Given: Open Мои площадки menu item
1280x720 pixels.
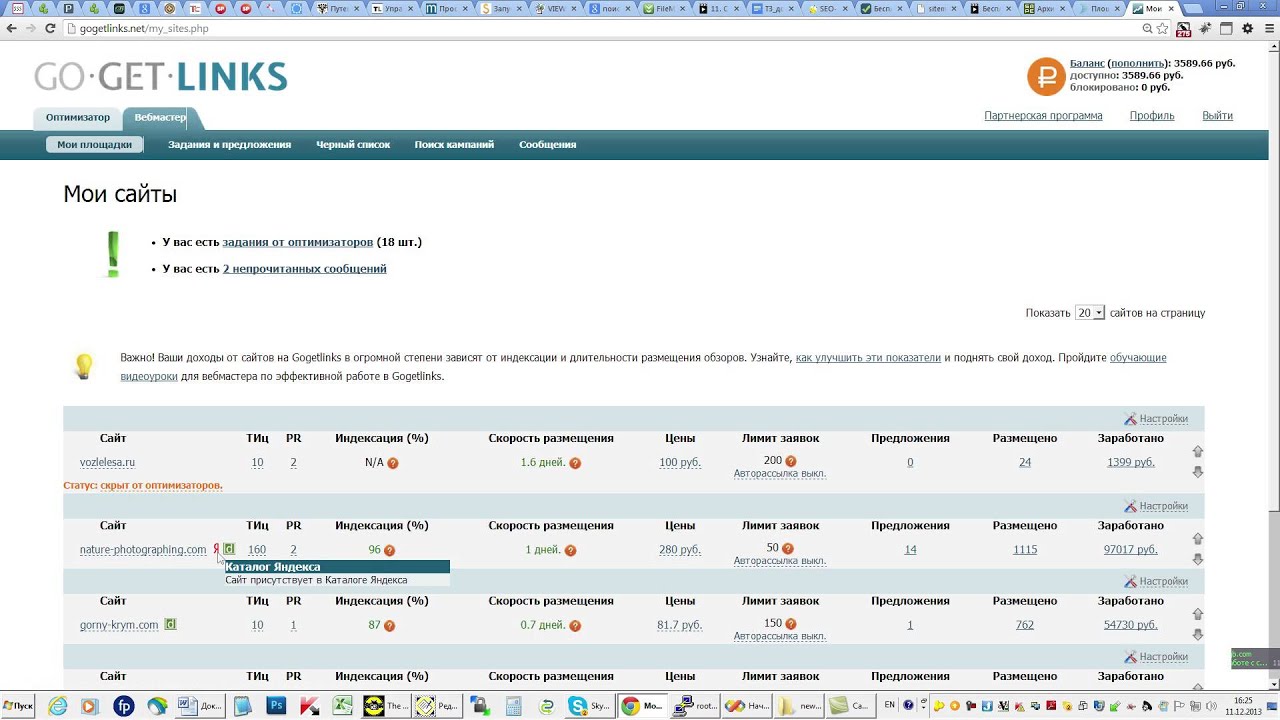Looking at the screenshot, I should pos(94,145).
